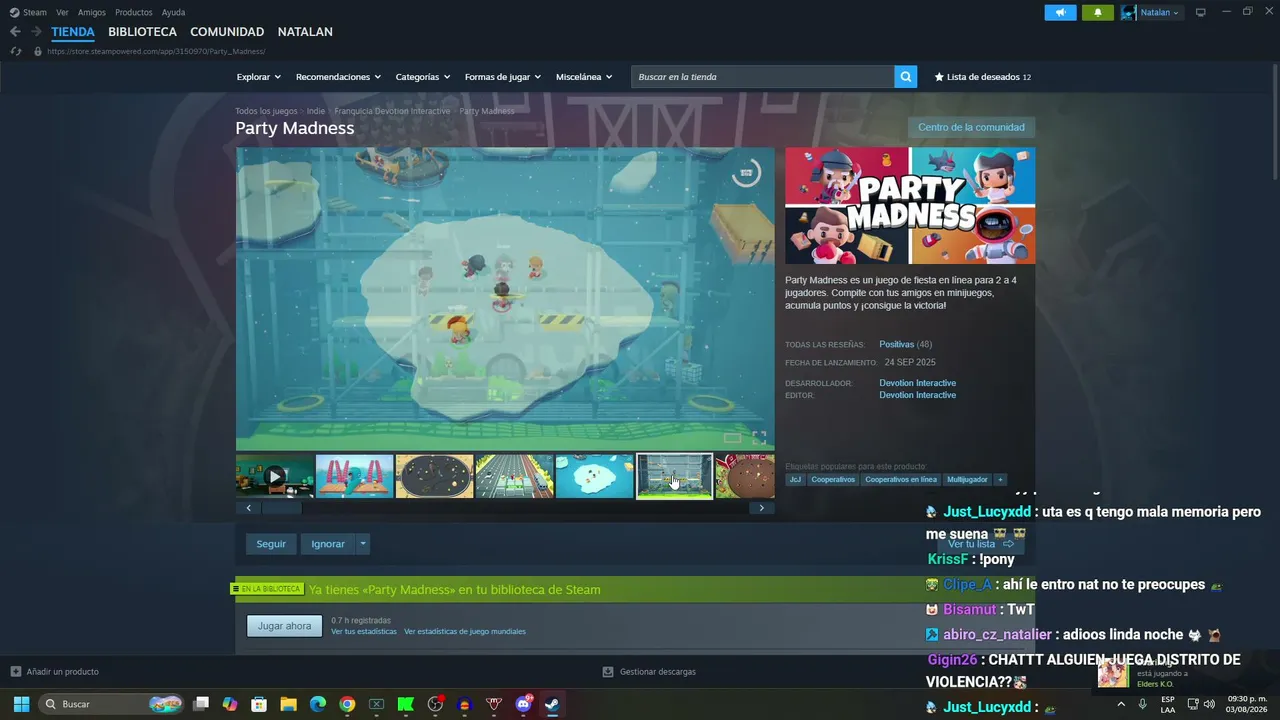
Task: Click Jugar ahora button
Action: click(285, 626)
